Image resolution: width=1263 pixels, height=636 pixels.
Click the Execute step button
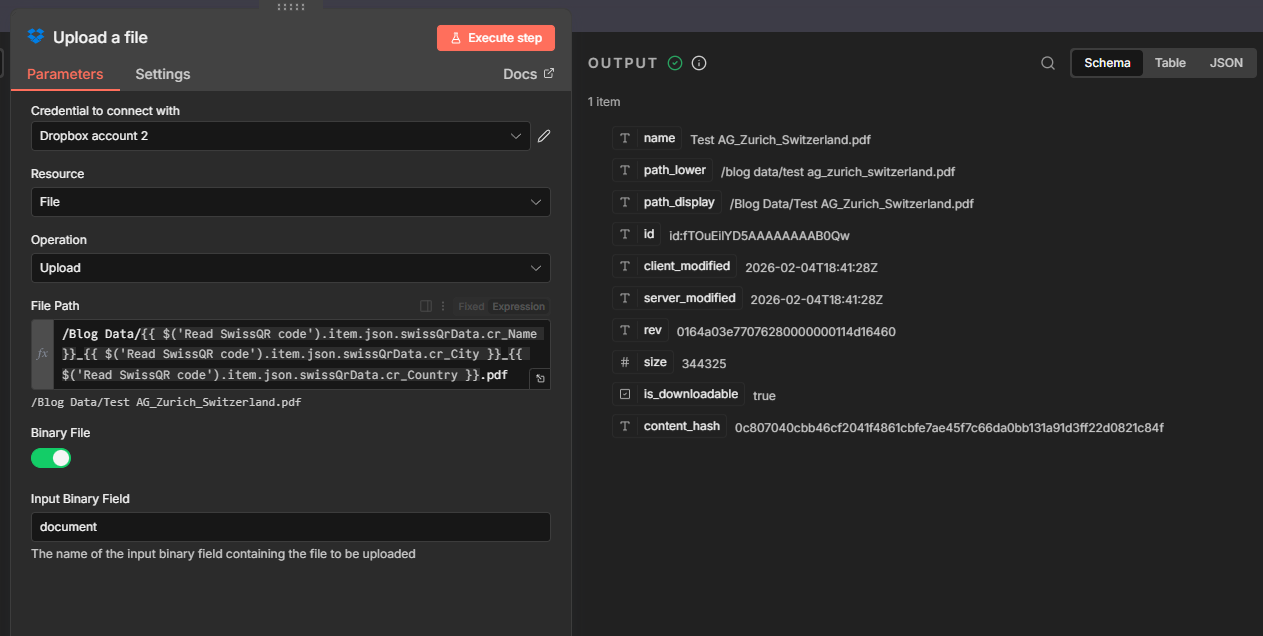pyautogui.click(x=495, y=37)
